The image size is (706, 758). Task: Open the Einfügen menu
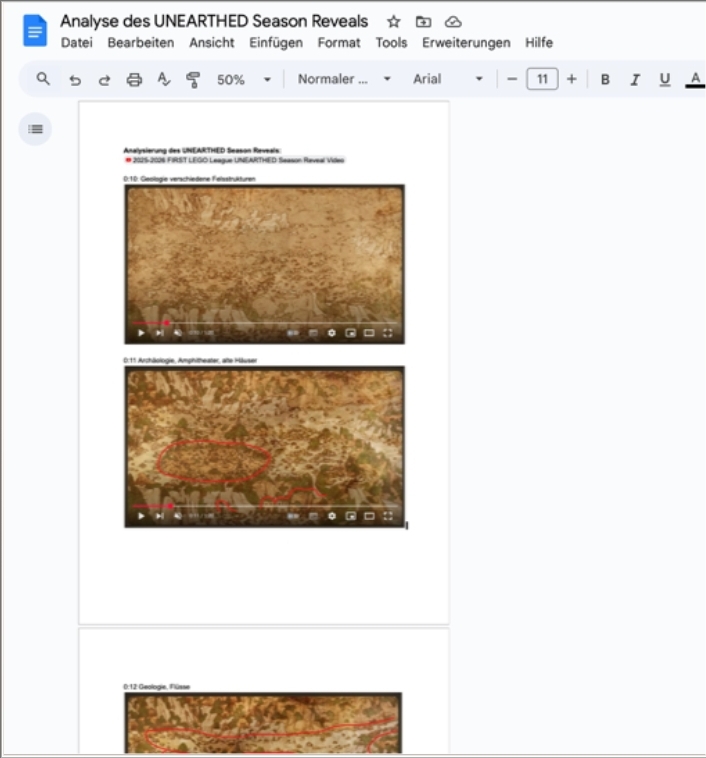pyautogui.click(x=276, y=43)
